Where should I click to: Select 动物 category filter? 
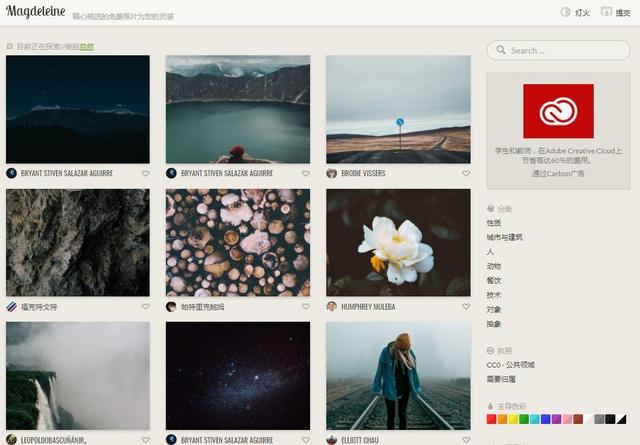pyautogui.click(x=494, y=267)
